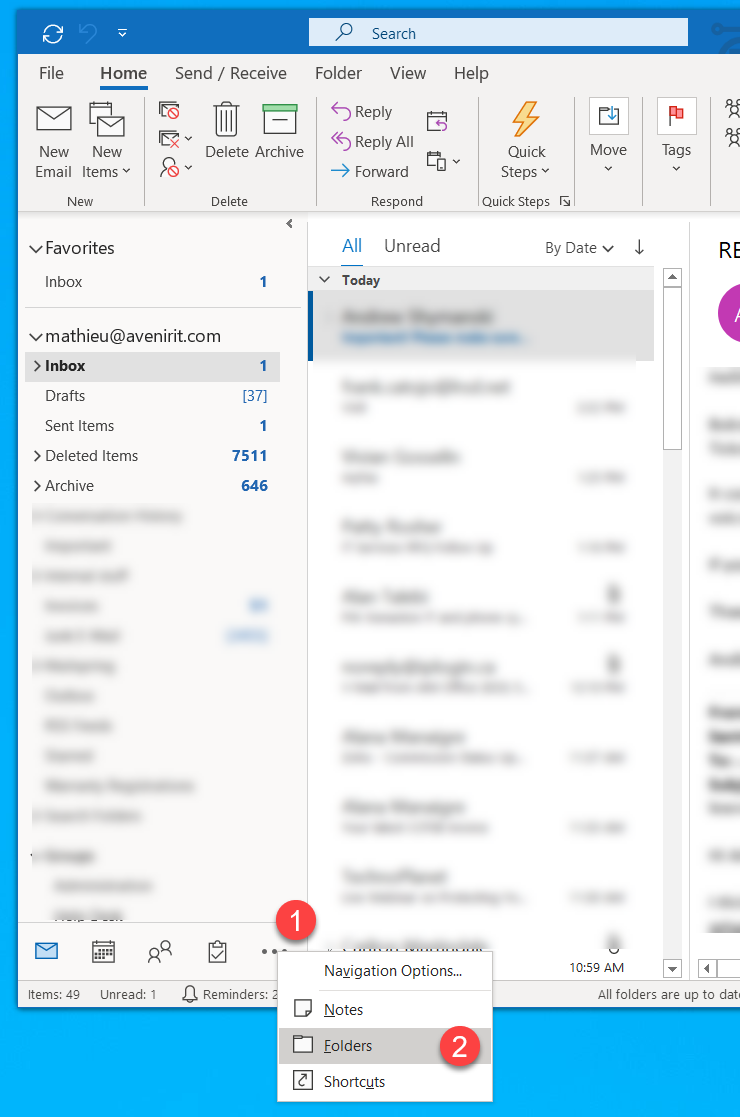Click the Reminders bell in status bar
The height and width of the screenshot is (1117, 740).
[189, 994]
